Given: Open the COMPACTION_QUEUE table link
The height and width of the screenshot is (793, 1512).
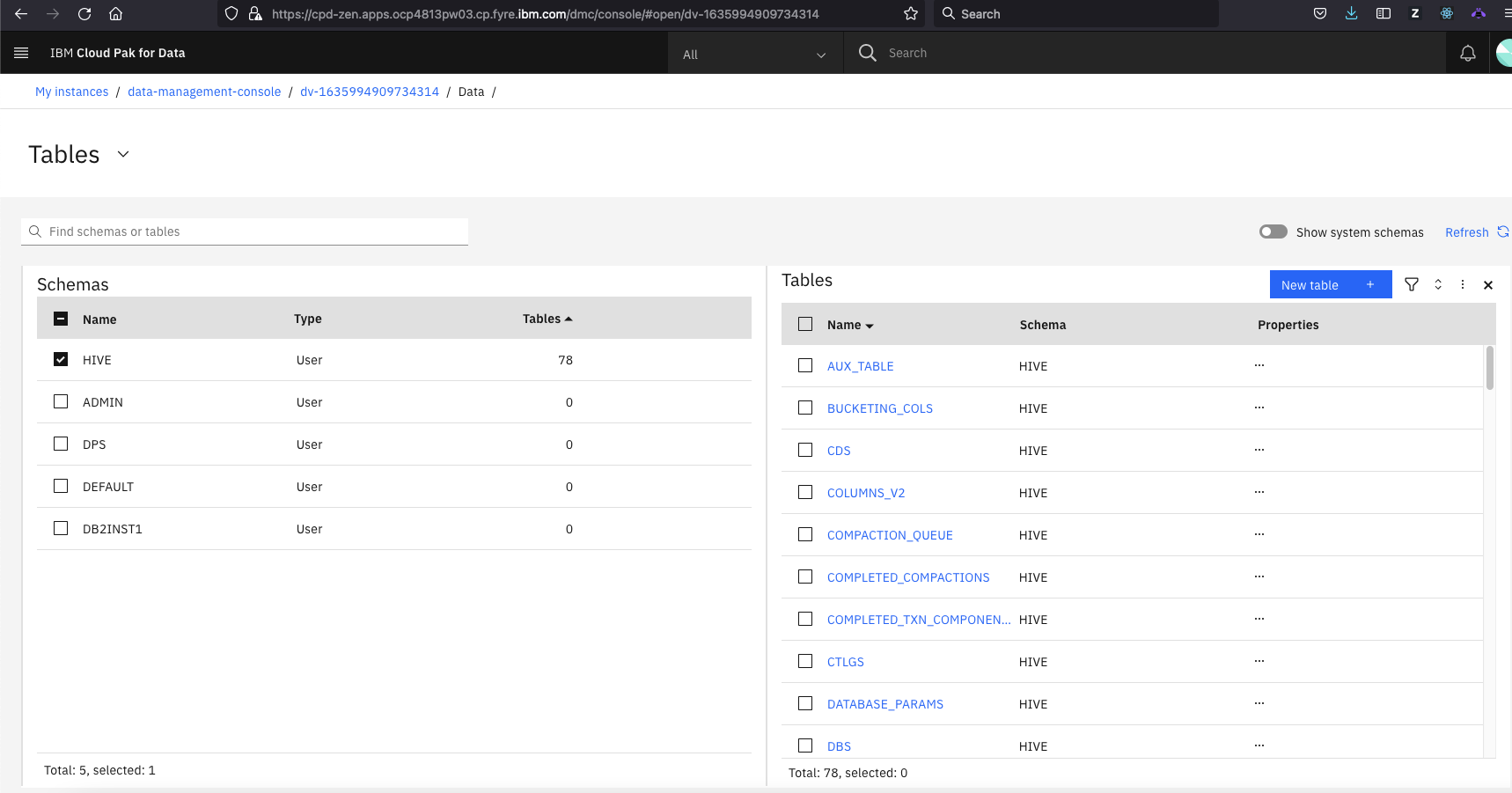Looking at the screenshot, I should [890, 535].
